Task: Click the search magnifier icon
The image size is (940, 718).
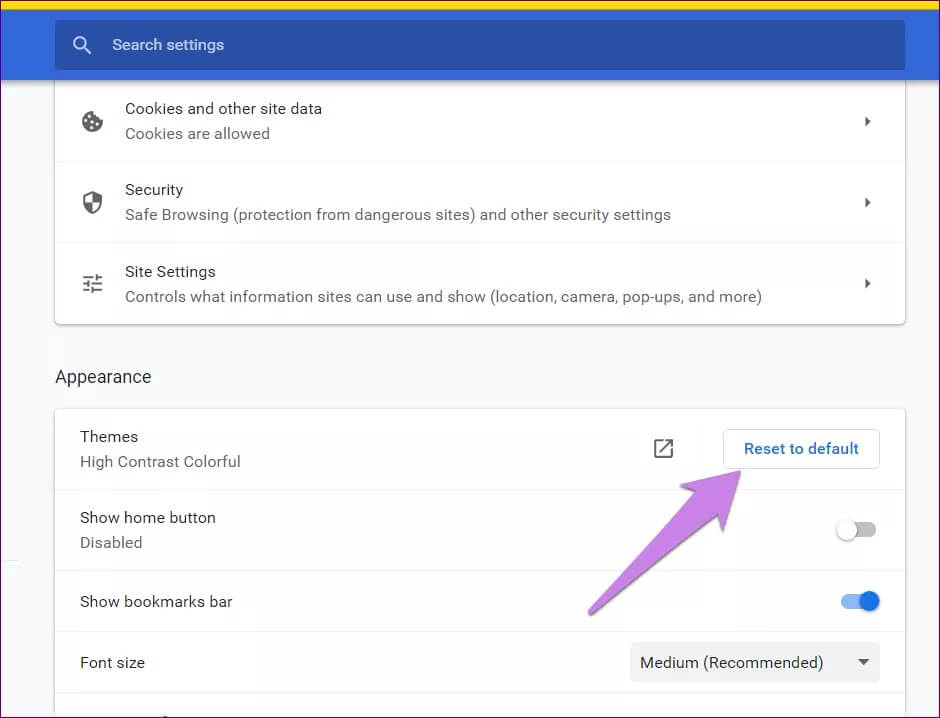Action: point(83,45)
